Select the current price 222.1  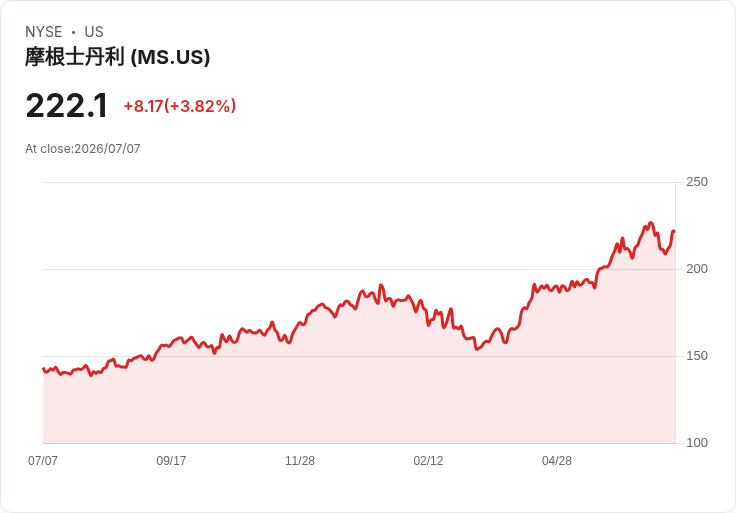pyautogui.click(x=67, y=106)
